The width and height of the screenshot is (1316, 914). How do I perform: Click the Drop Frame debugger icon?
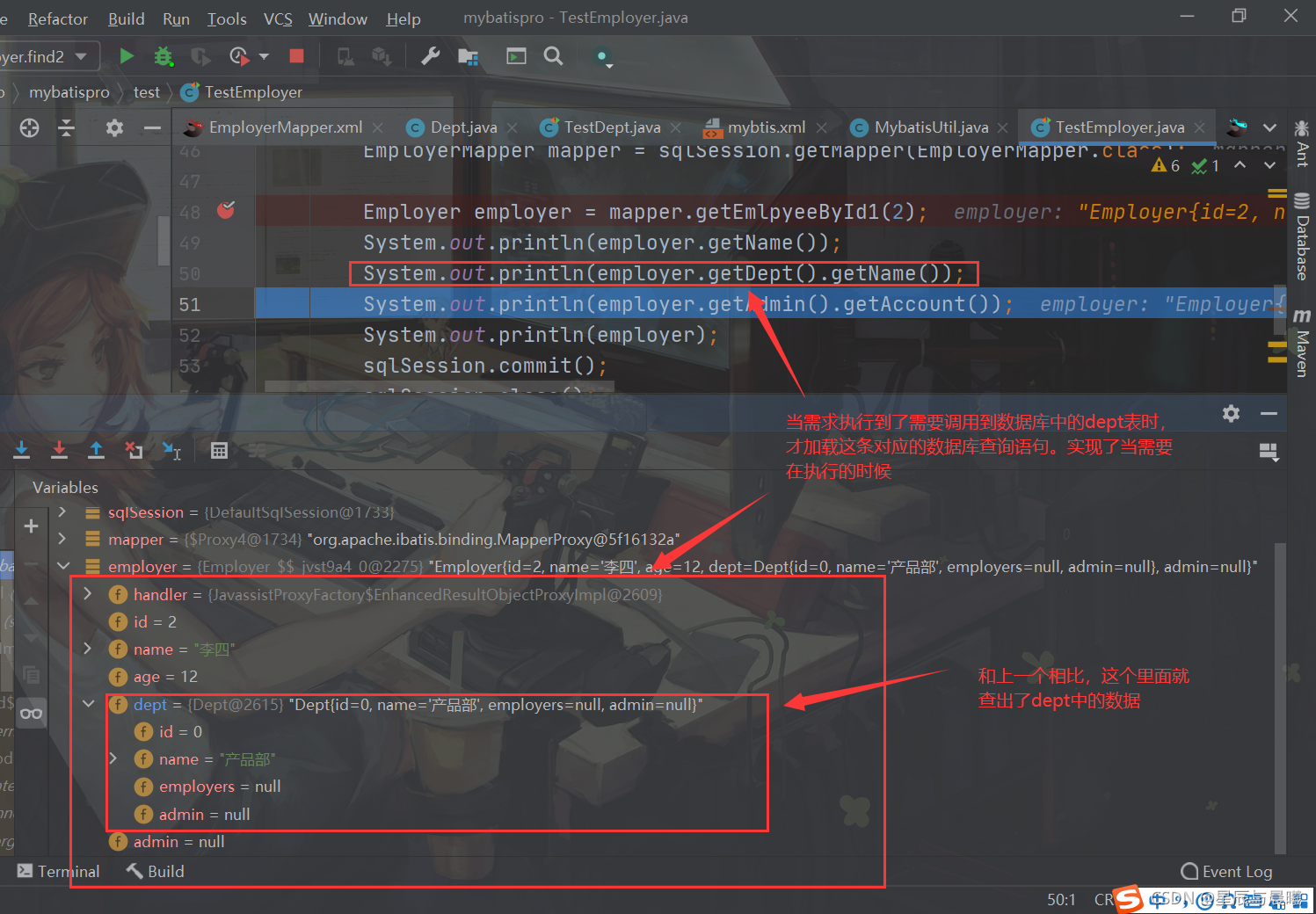click(134, 450)
